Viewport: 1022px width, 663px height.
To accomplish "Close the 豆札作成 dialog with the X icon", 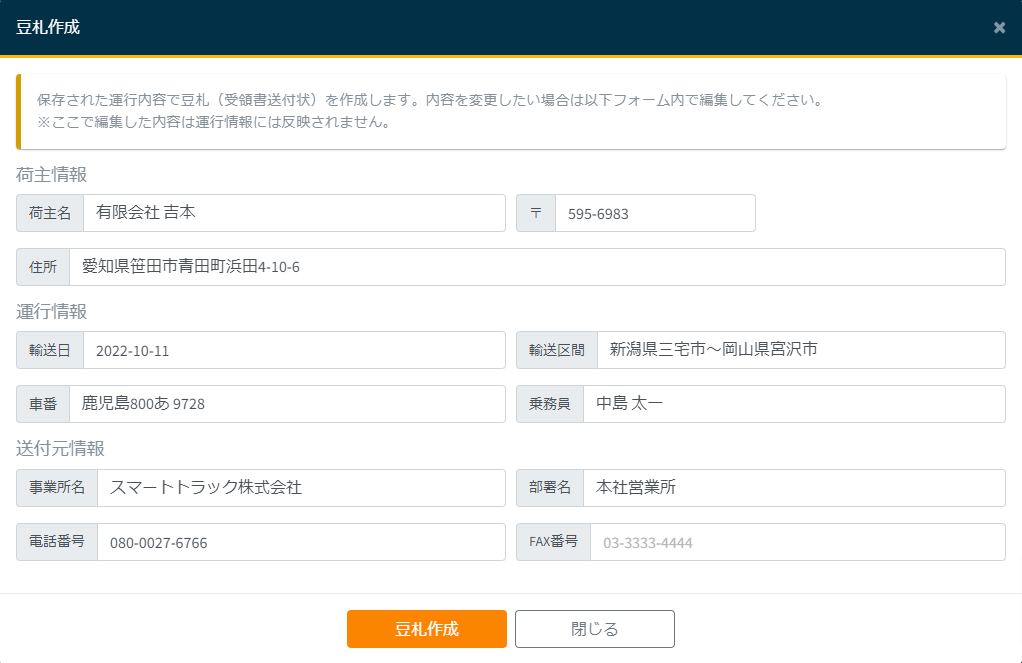I will pos(999,28).
